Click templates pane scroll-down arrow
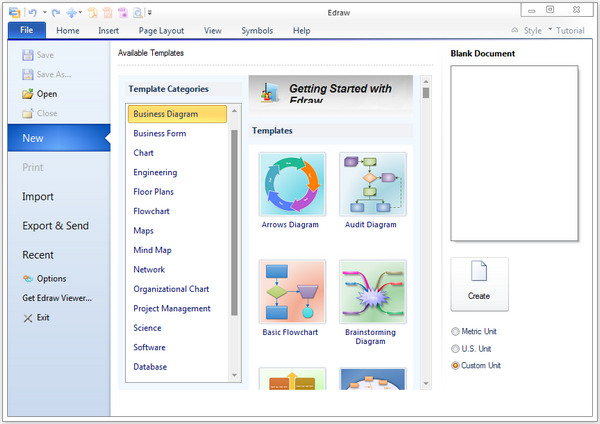This screenshot has height=424, width=600. [x=426, y=383]
